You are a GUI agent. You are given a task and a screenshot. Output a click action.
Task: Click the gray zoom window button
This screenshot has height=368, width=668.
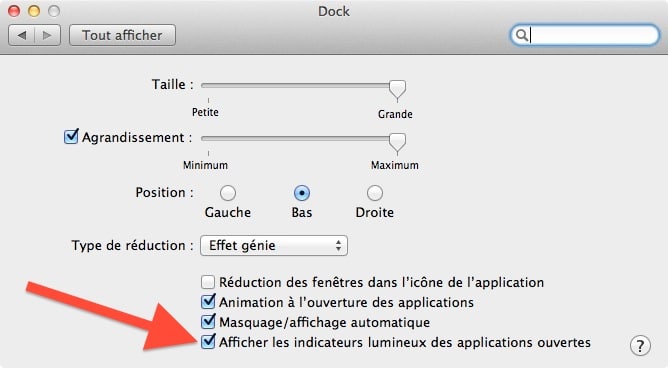tap(54, 11)
